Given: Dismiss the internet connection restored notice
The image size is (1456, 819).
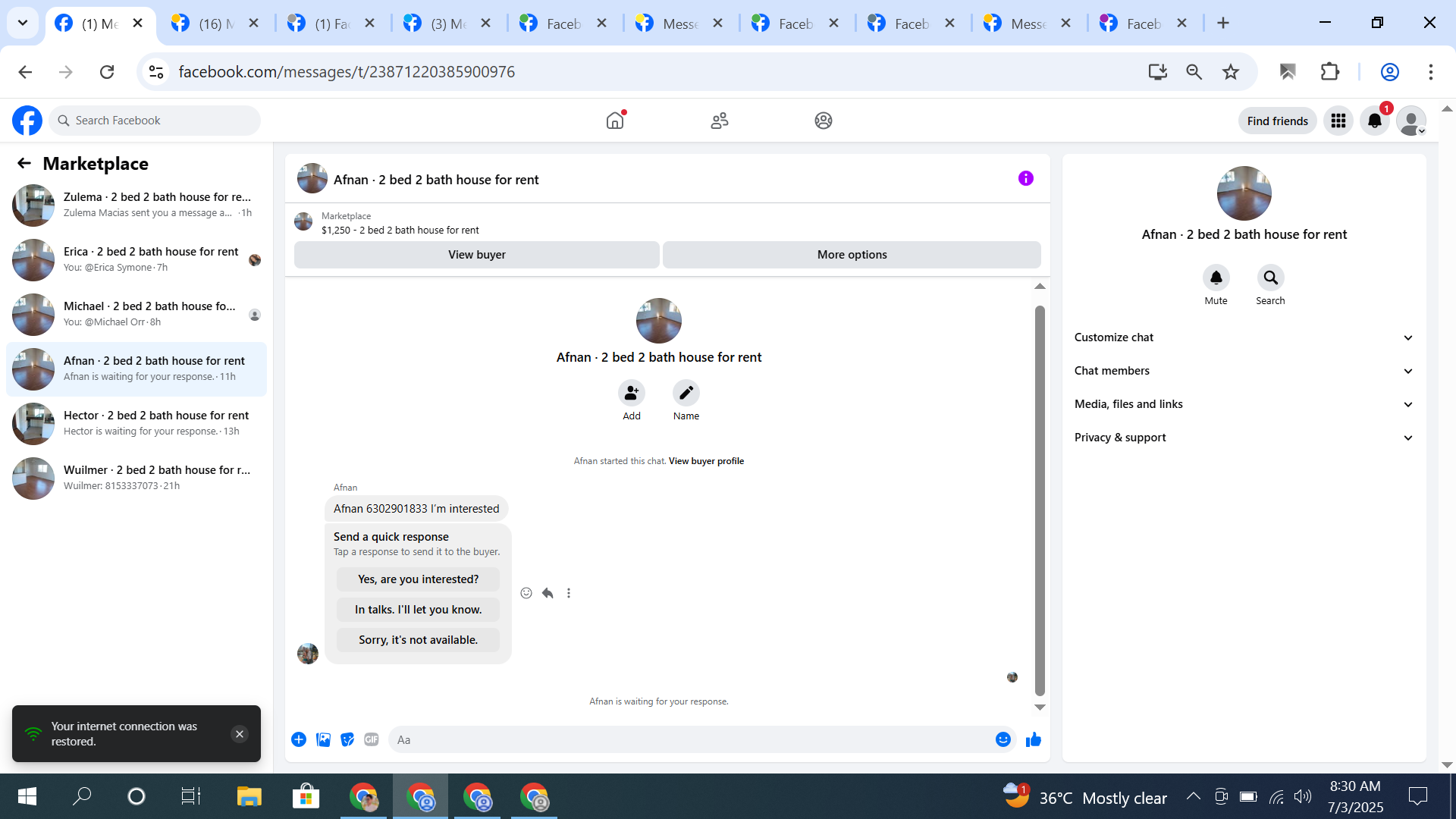Looking at the screenshot, I should [240, 734].
